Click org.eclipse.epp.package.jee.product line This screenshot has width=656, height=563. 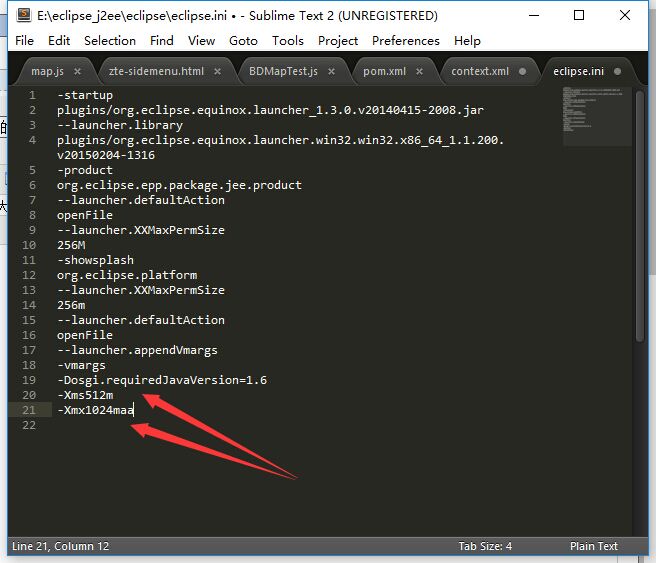coord(179,185)
